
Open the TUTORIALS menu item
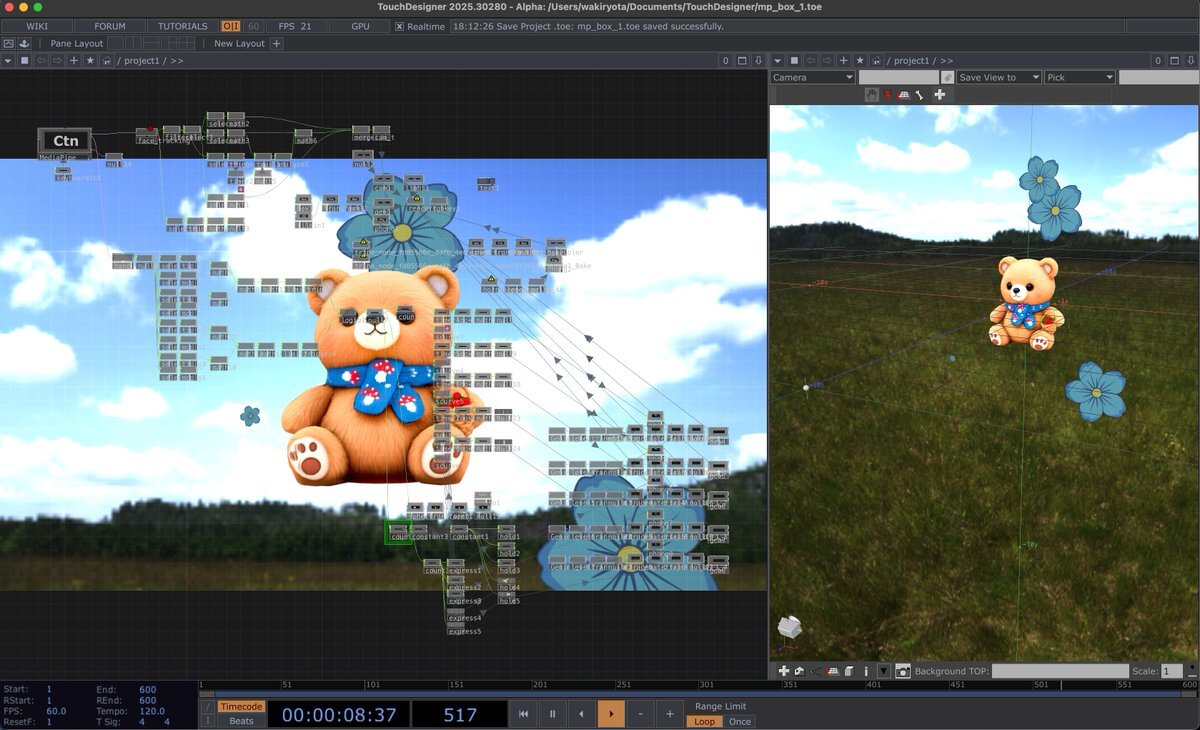tap(182, 26)
